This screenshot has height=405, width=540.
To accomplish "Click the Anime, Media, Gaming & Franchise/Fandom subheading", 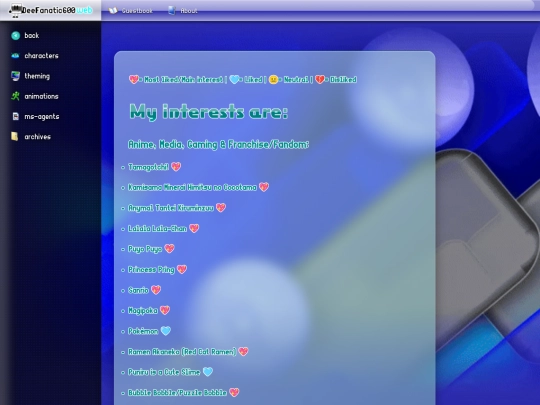I will [x=219, y=144].
